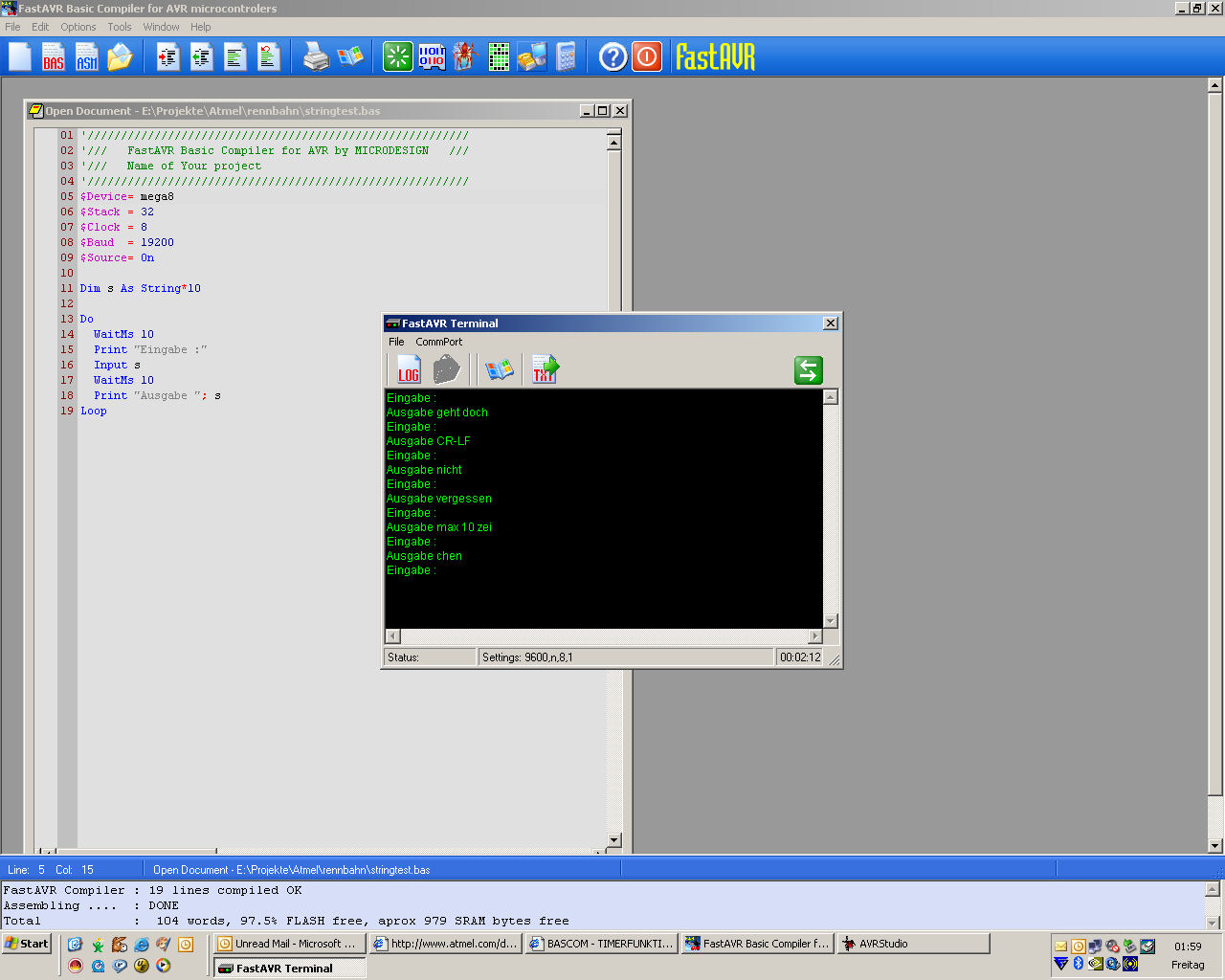This screenshot has width=1225, height=980.
Task: Send text file with TXT arrow icon
Action: point(546,369)
